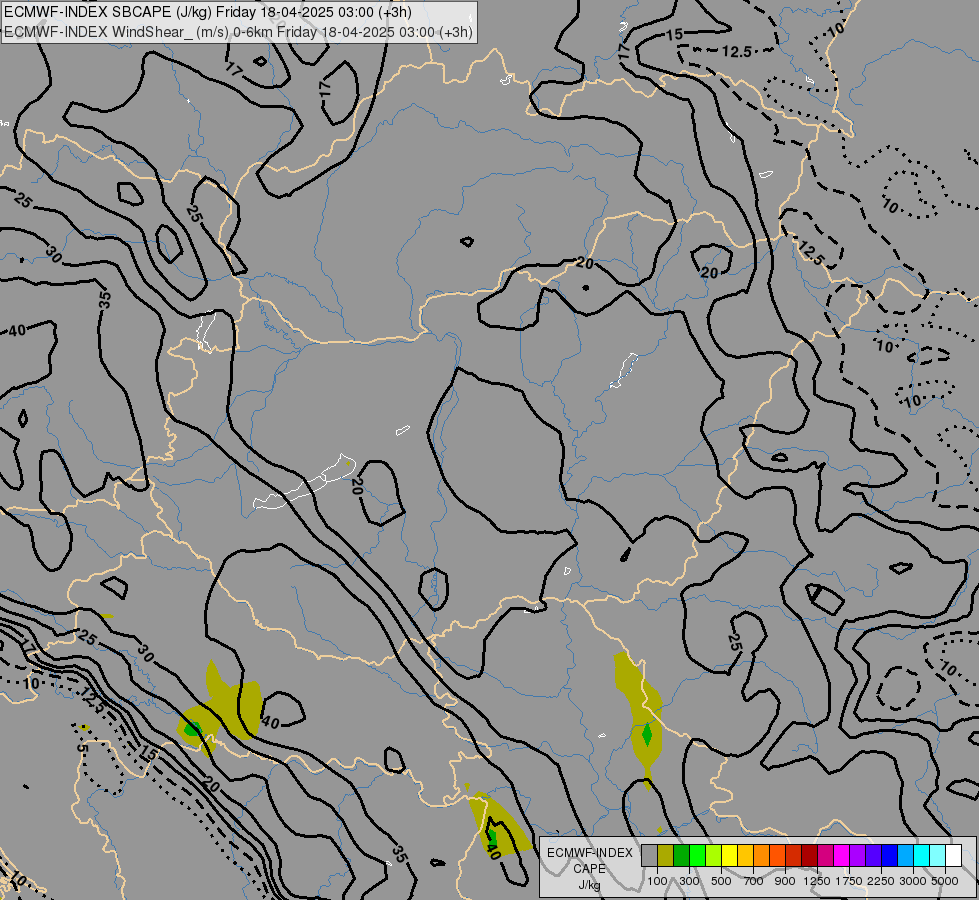Select the bright fuchsia legend swatch
979x900 pixels.
coord(841,856)
